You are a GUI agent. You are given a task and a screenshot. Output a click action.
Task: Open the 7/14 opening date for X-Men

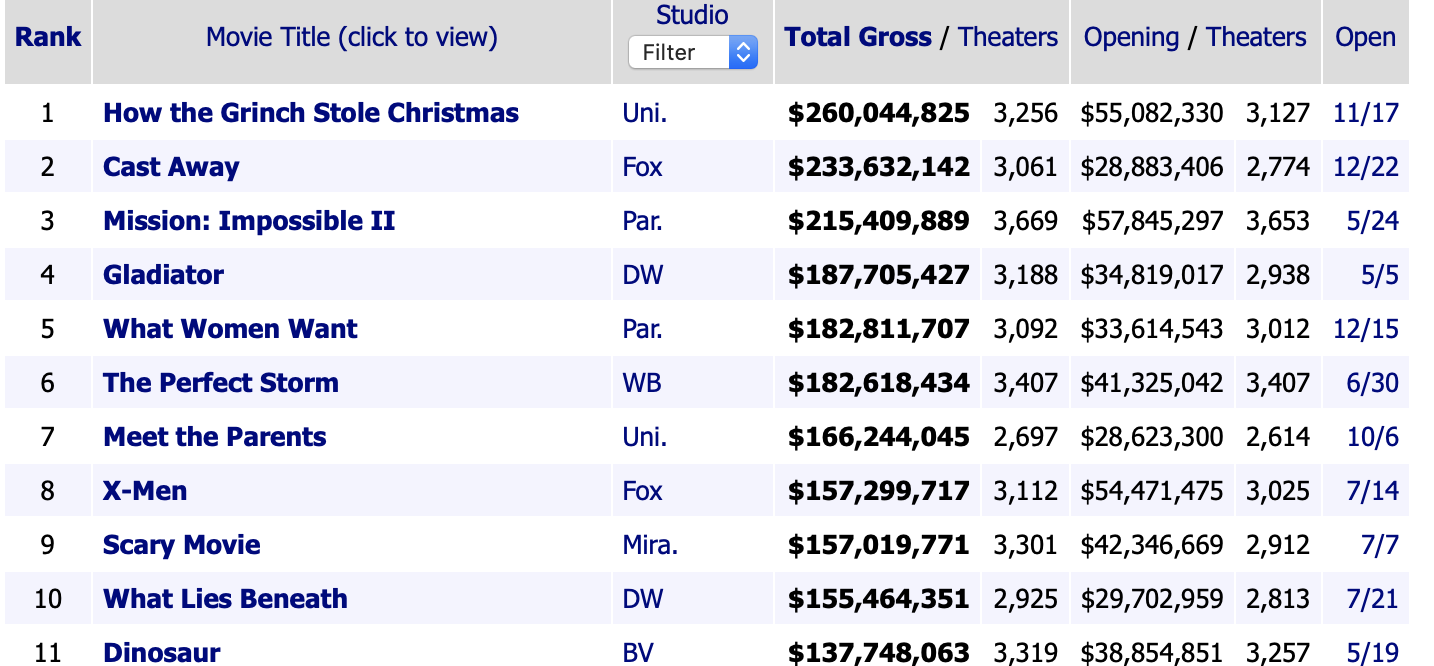[1372, 491]
